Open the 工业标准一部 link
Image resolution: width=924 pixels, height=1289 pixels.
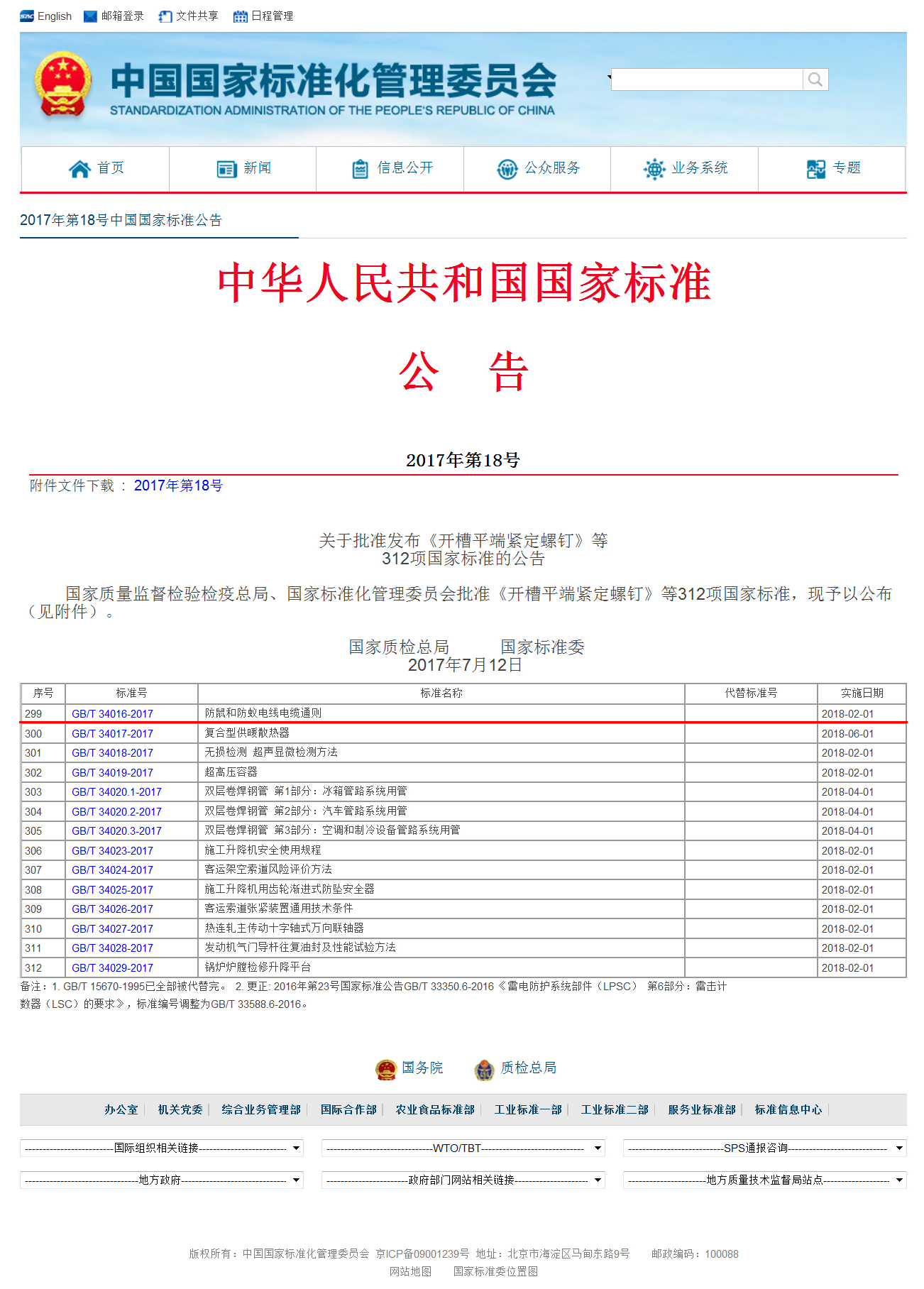(528, 1109)
